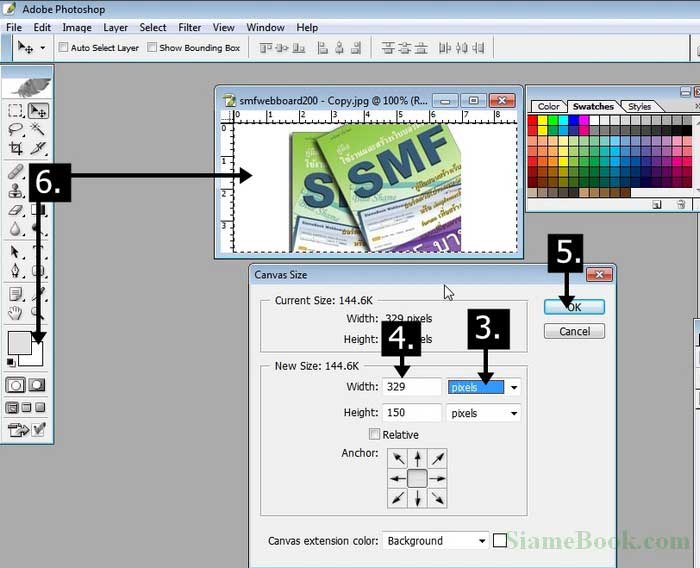
Task: Select the Eraser tool
Action: coord(16,210)
